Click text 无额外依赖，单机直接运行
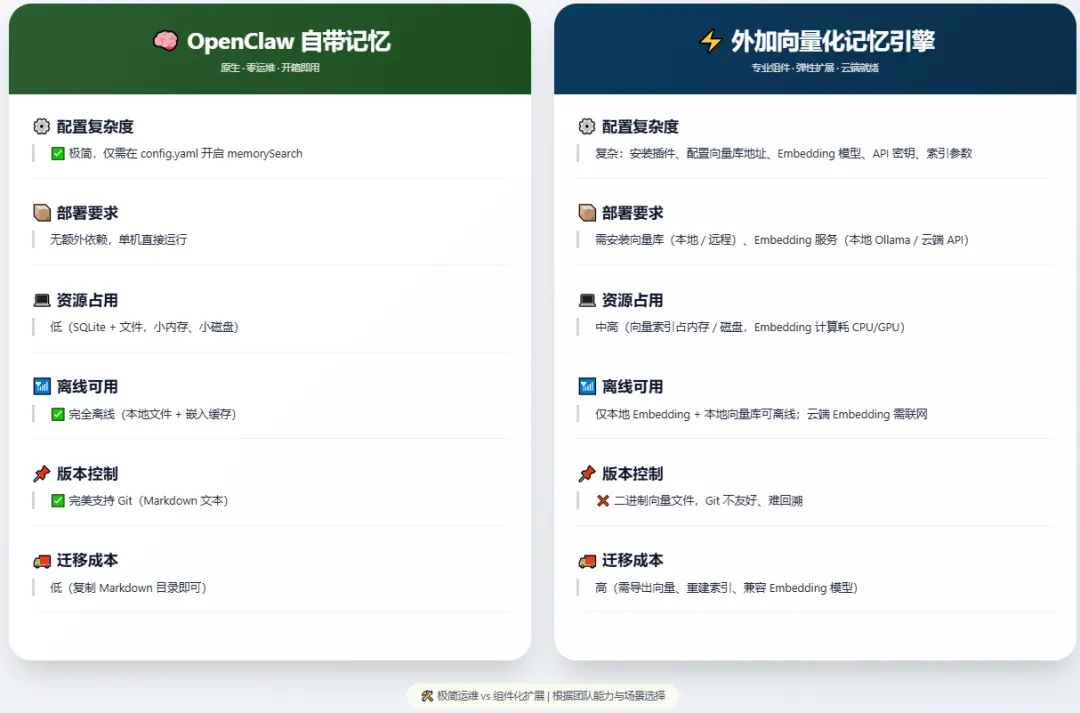Image resolution: width=1080 pixels, height=713 pixels. 118,240
